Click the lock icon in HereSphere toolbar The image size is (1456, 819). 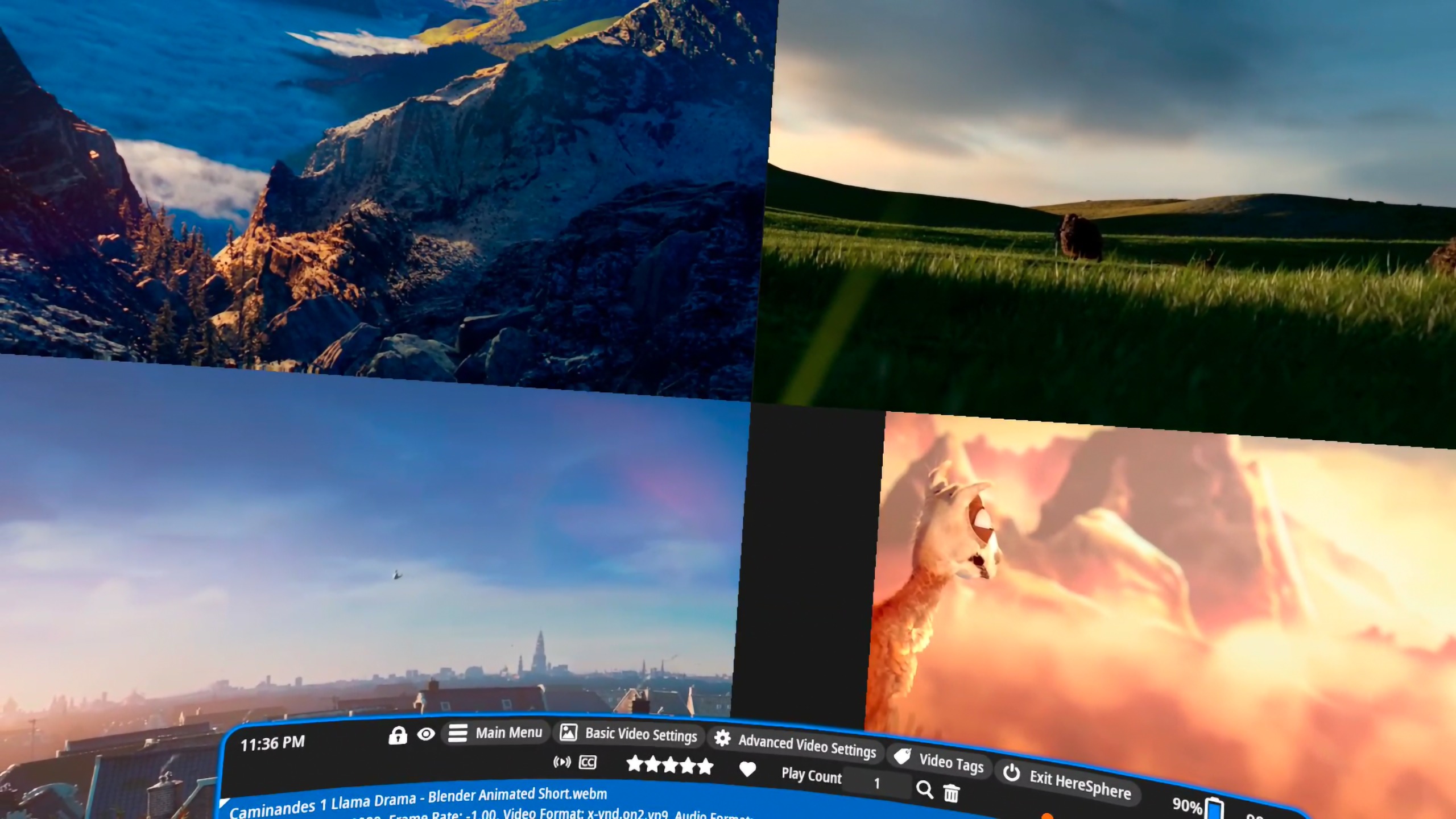click(x=398, y=735)
